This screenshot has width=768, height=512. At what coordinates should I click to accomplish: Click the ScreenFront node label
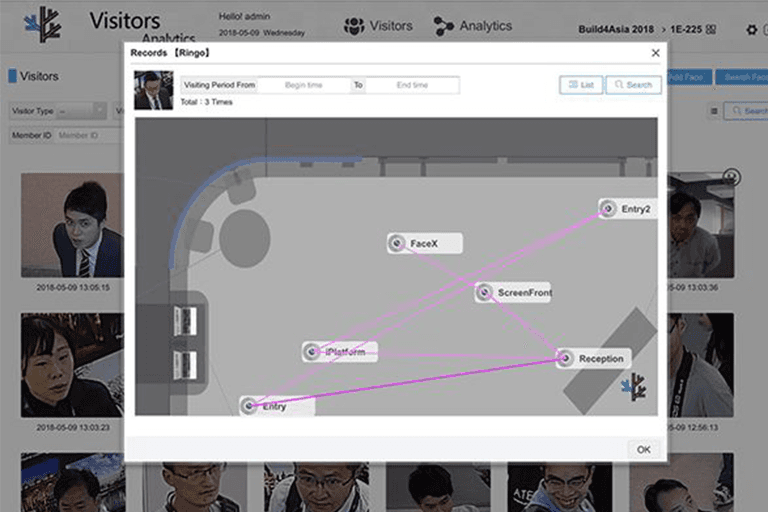click(x=525, y=293)
